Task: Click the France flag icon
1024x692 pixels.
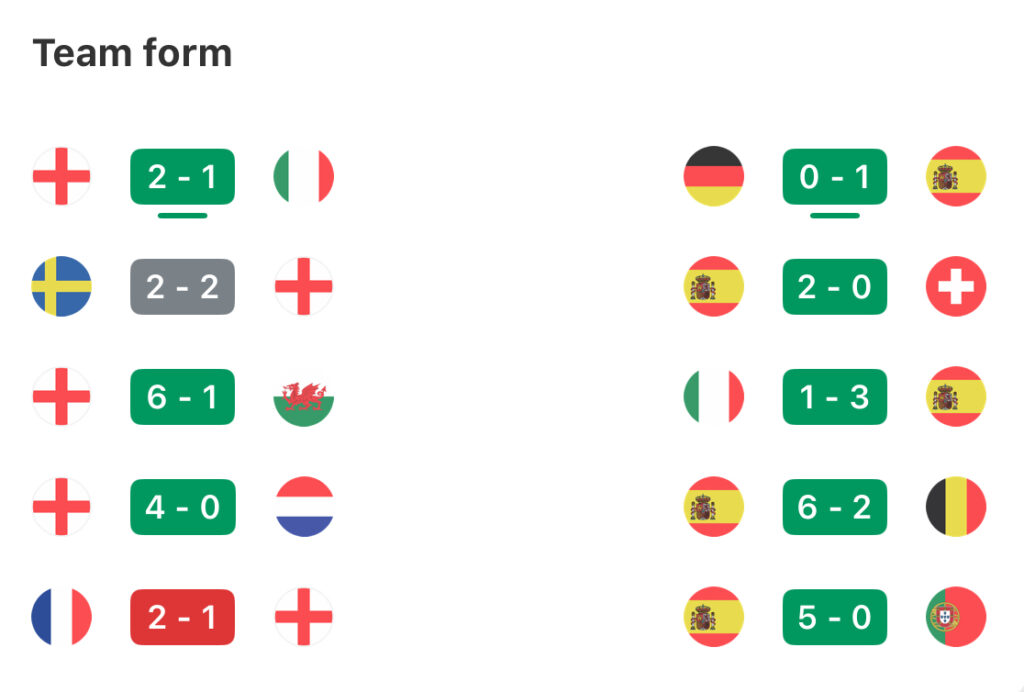Action: click(x=61, y=617)
